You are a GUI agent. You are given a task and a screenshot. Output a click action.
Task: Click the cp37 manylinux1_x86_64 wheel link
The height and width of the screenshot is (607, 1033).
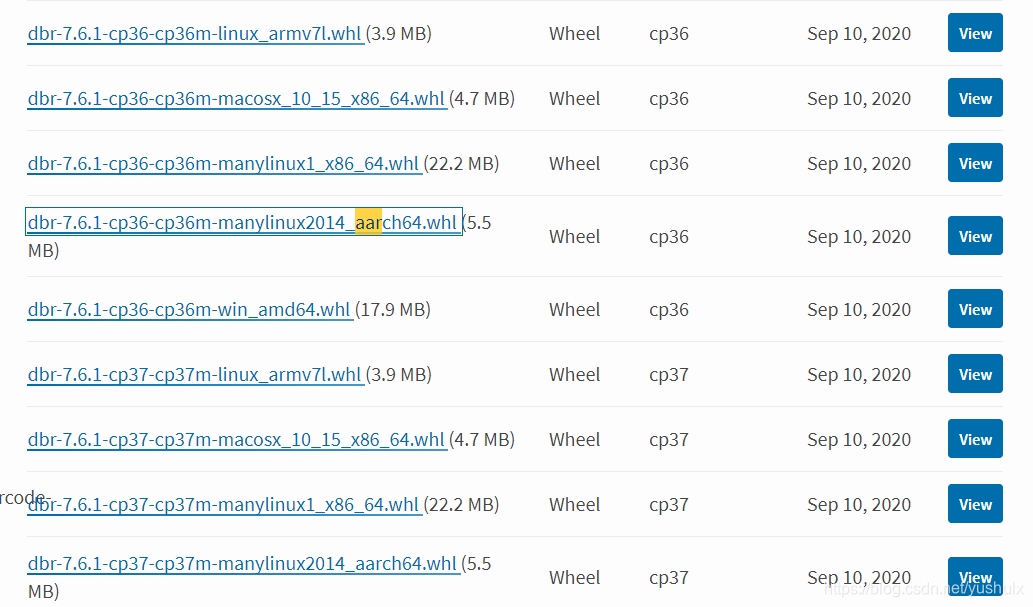coord(224,504)
